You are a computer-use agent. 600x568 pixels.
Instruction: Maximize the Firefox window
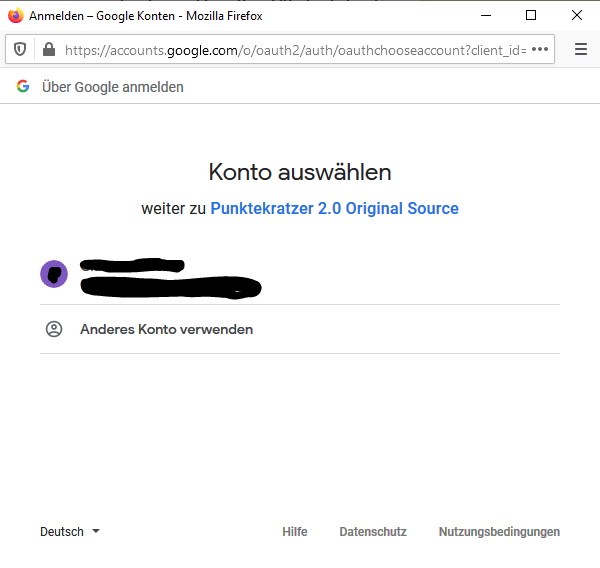click(531, 15)
